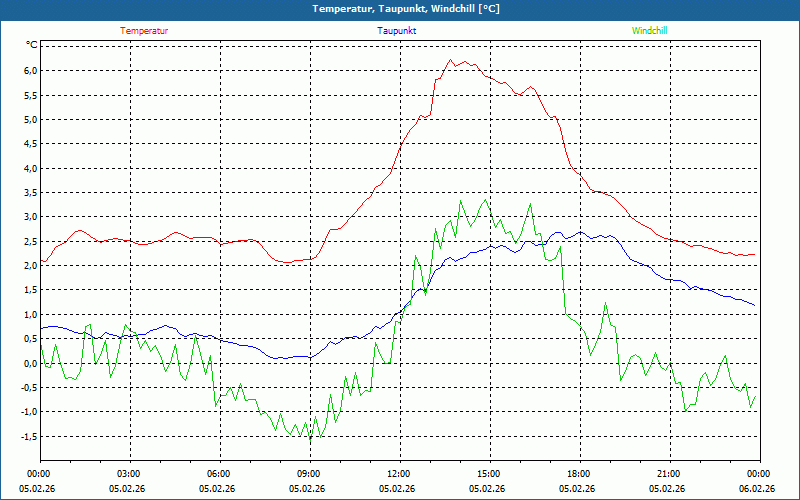This screenshot has width=800, height=500.
Task: Click the red Temperatur legend label
Action: pos(144,31)
